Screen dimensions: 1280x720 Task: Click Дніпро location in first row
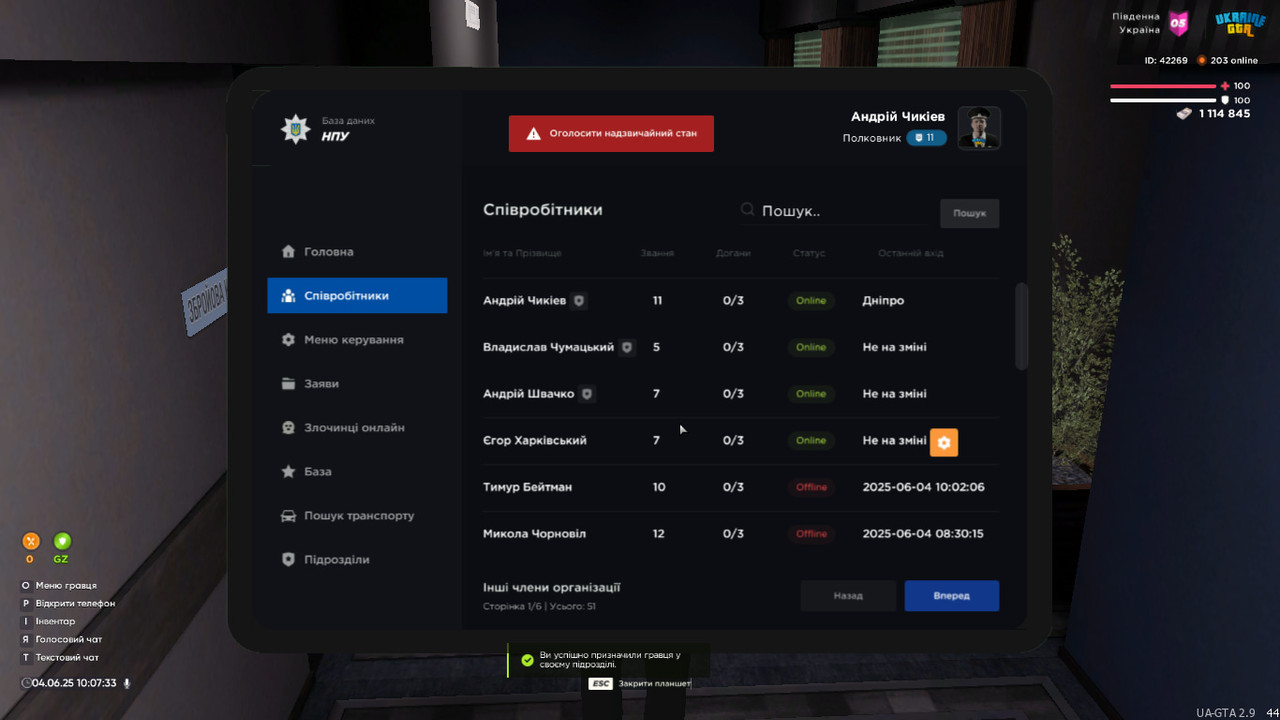coord(883,301)
